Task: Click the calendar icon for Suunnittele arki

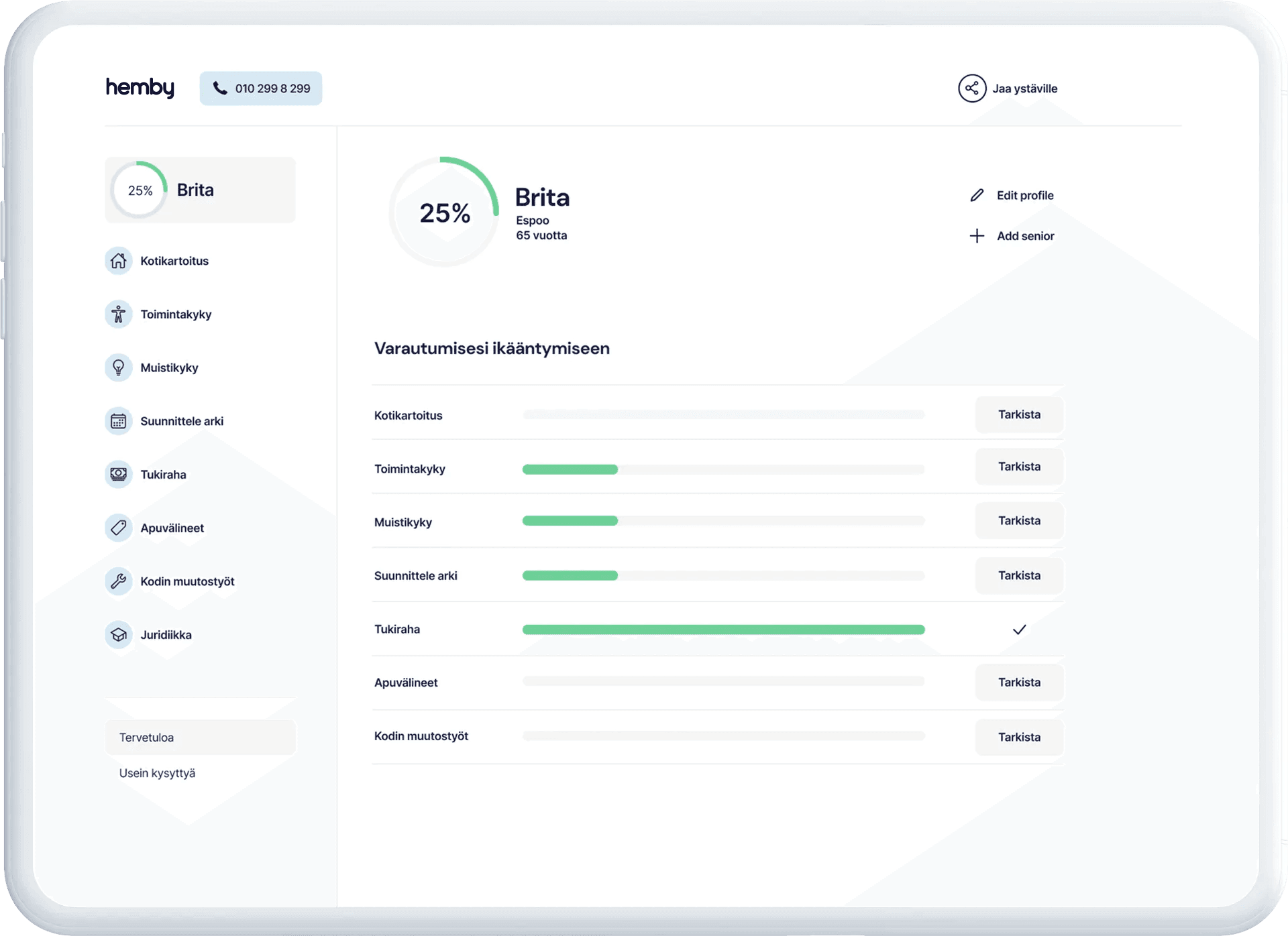Action: (x=119, y=421)
